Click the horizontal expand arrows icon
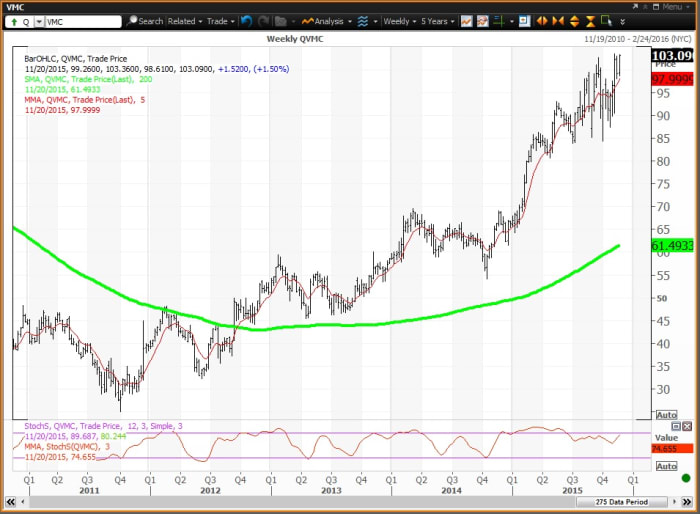The width and height of the screenshot is (700, 514). (x=543, y=20)
